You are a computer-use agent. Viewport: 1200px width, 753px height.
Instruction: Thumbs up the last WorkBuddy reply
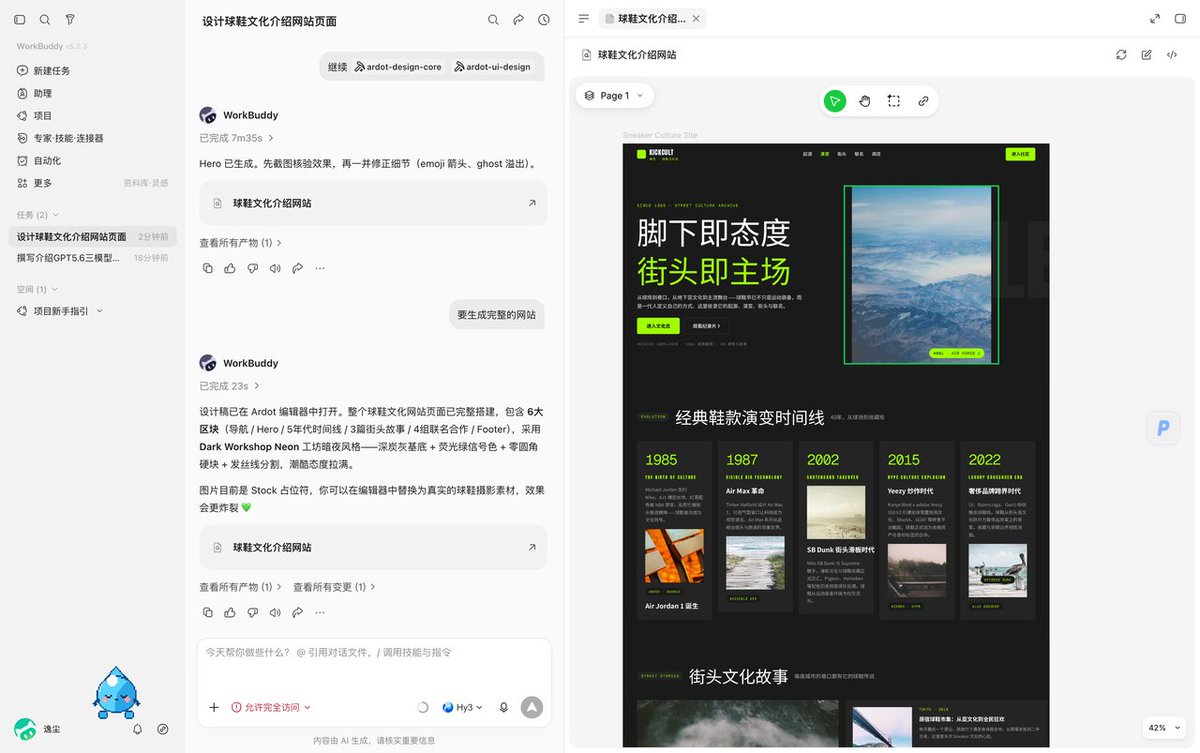(230, 612)
